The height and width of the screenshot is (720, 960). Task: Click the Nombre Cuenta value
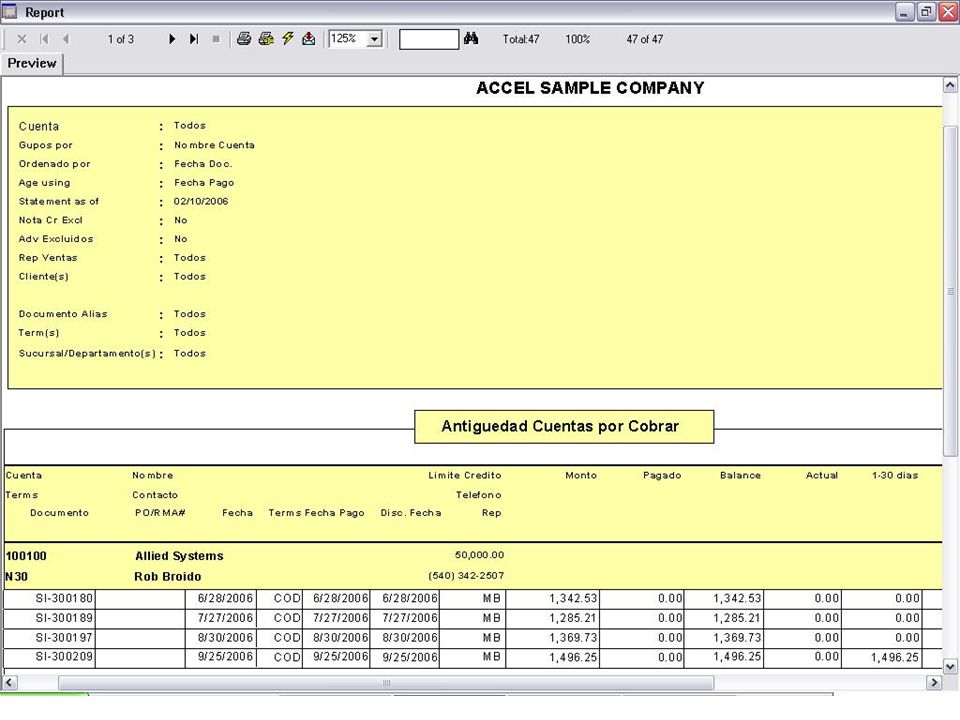(214, 145)
